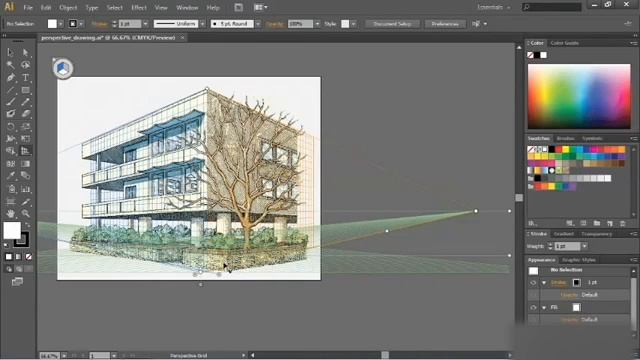Open the Uniform width profile dropdown
Image resolution: width=640 pixels, height=360 pixels.
coord(202,24)
